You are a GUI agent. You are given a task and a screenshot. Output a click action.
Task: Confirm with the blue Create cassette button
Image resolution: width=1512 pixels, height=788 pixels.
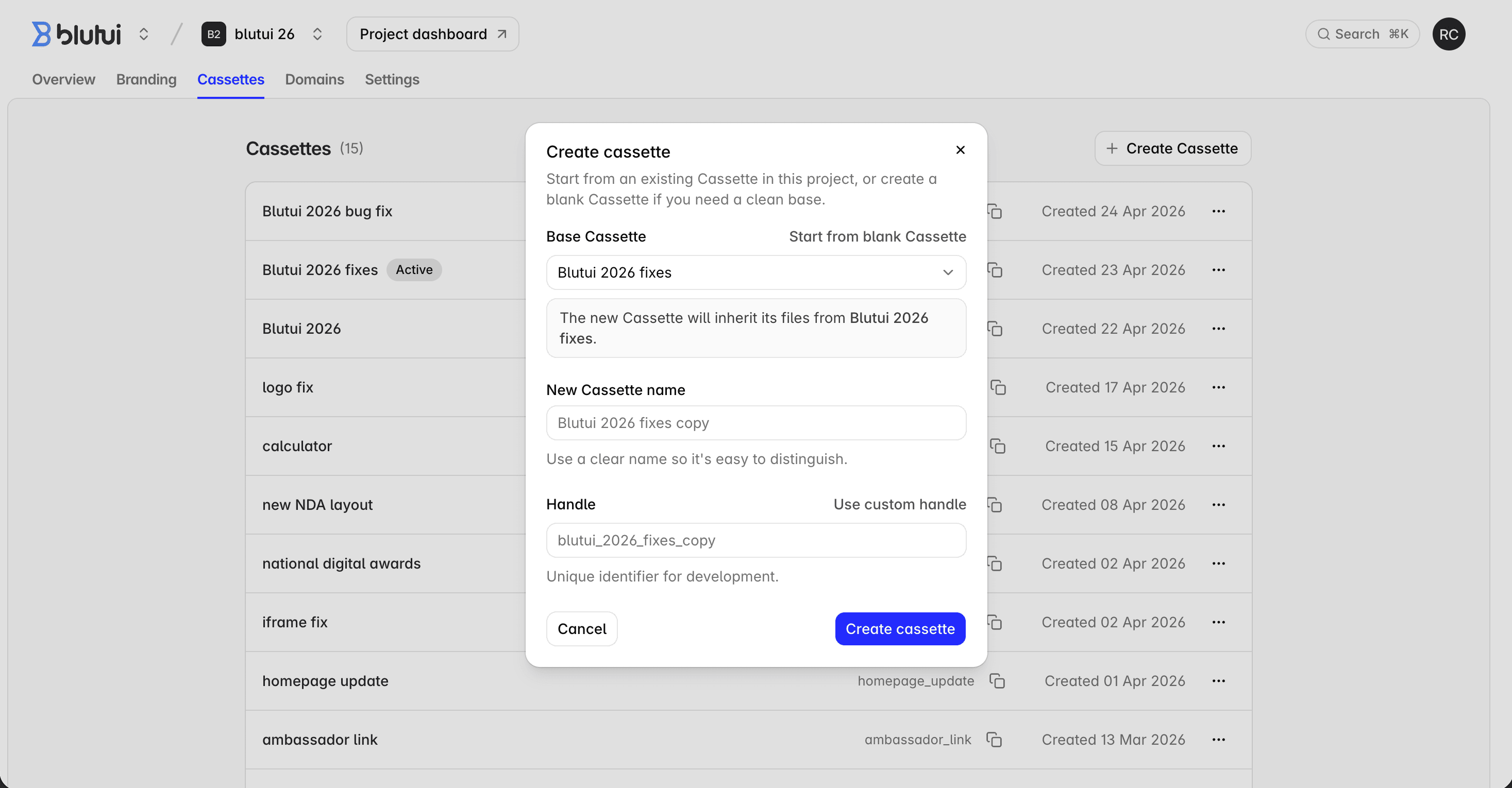[900, 629]
